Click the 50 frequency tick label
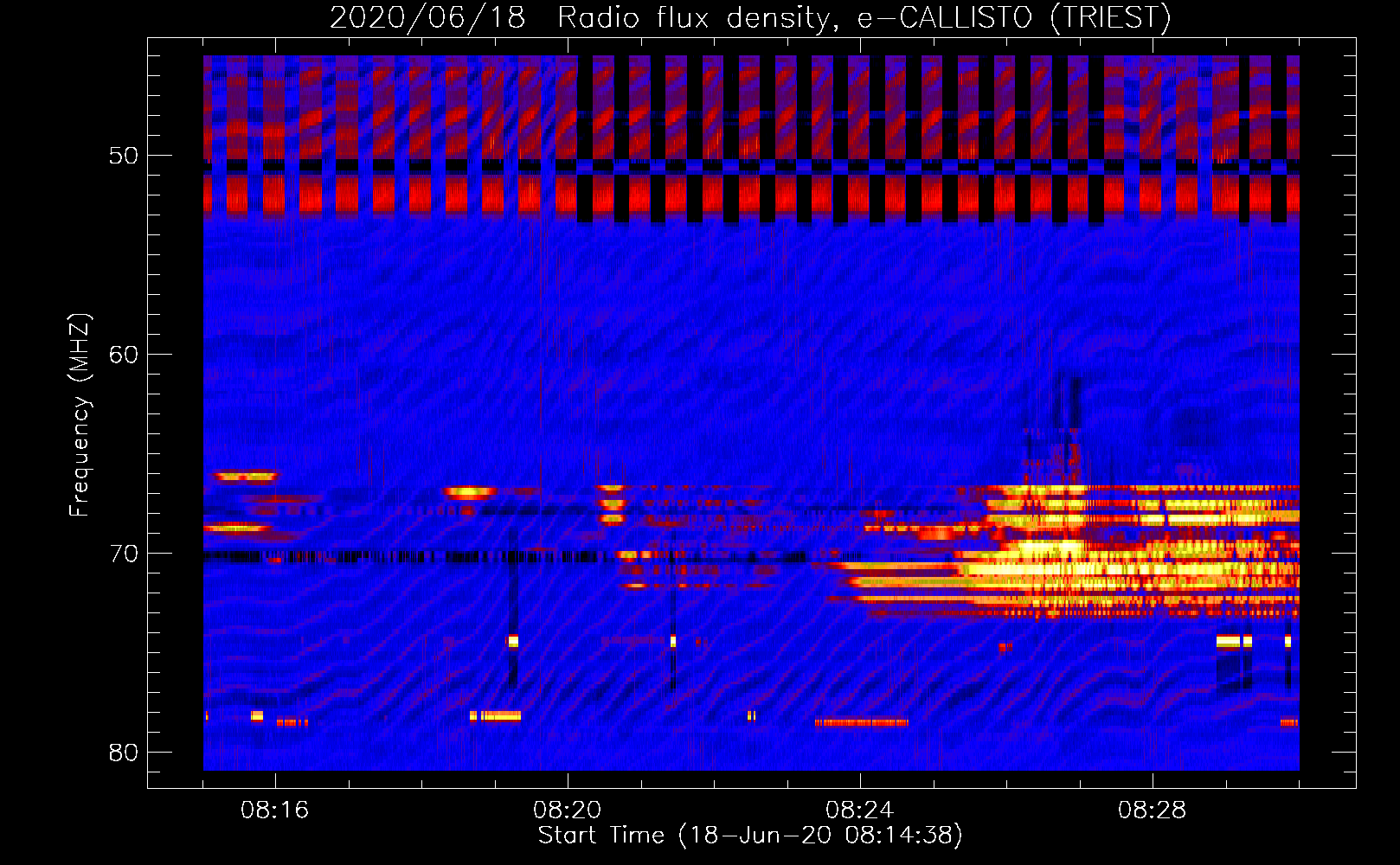The width and height of the screenshot is (1400, 865). [x=124, y=156]
